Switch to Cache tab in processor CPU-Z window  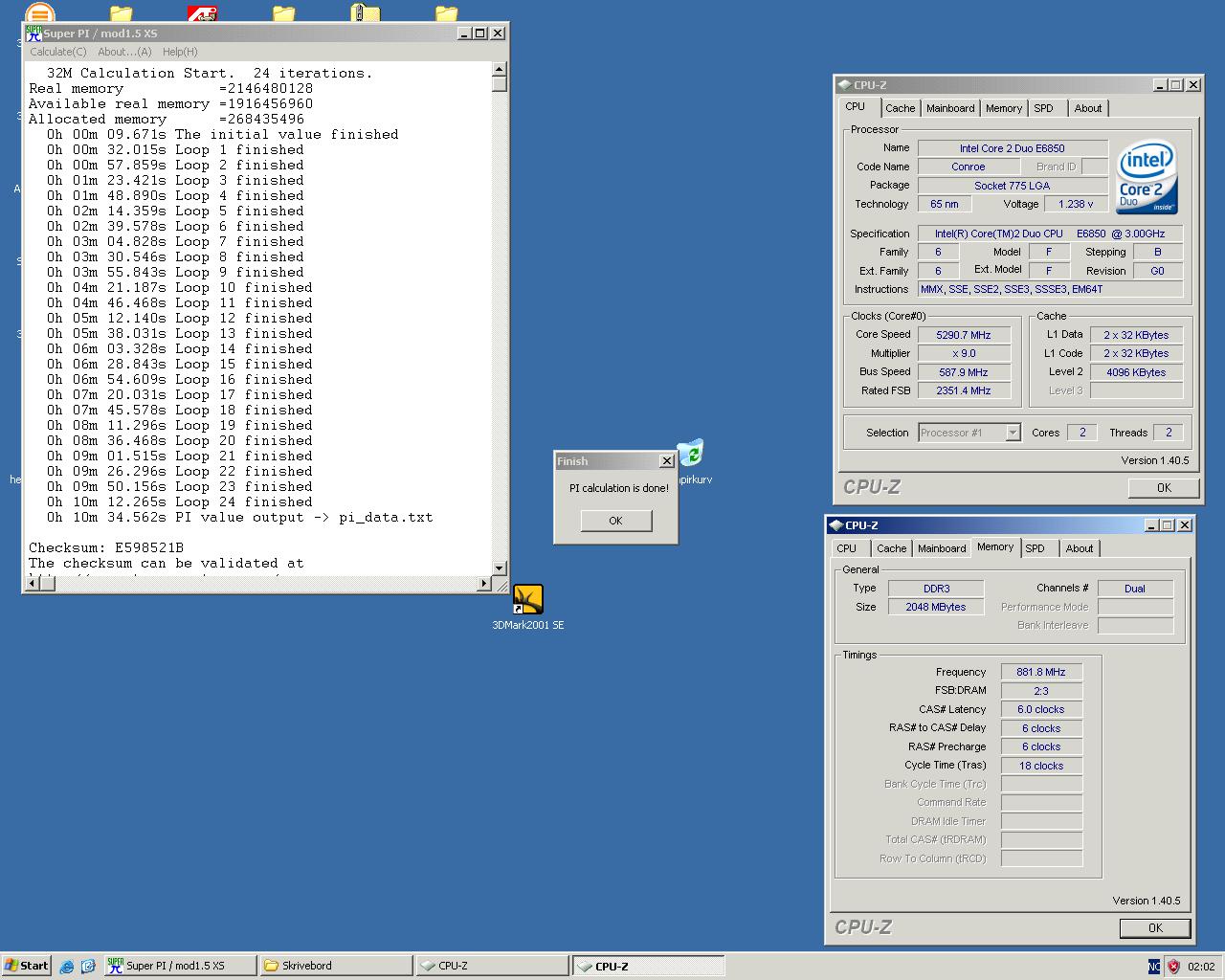(900, 108)
